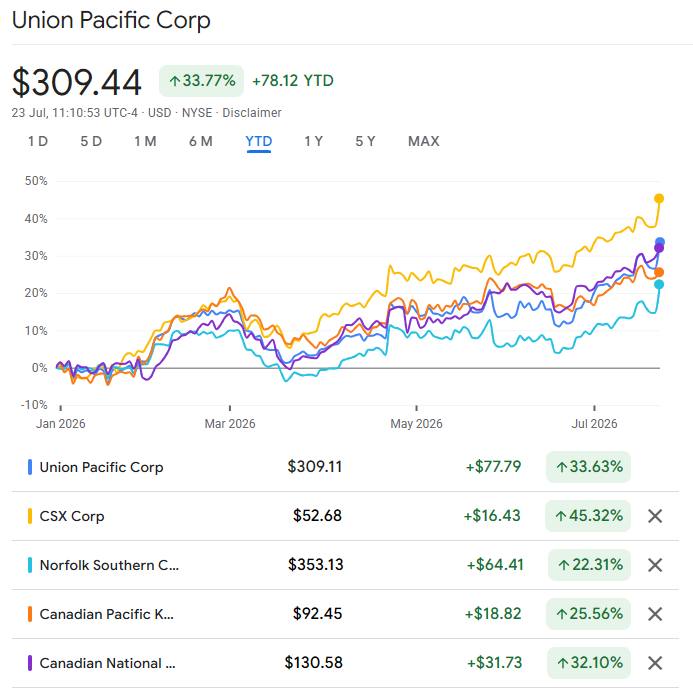Remove Norfolk Southern from comparison

click(655, 565)
